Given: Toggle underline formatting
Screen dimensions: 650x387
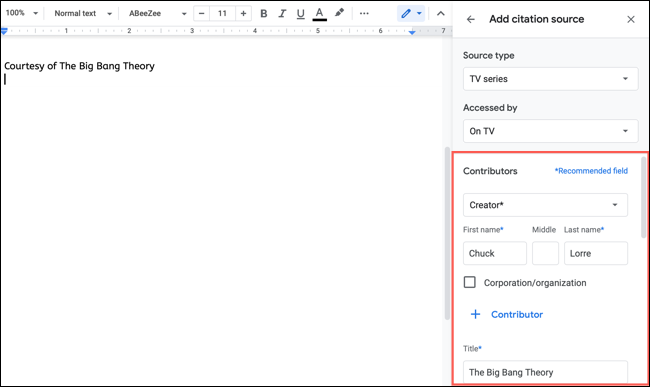Looking at the screenshot, I should (x=301, y=13).
